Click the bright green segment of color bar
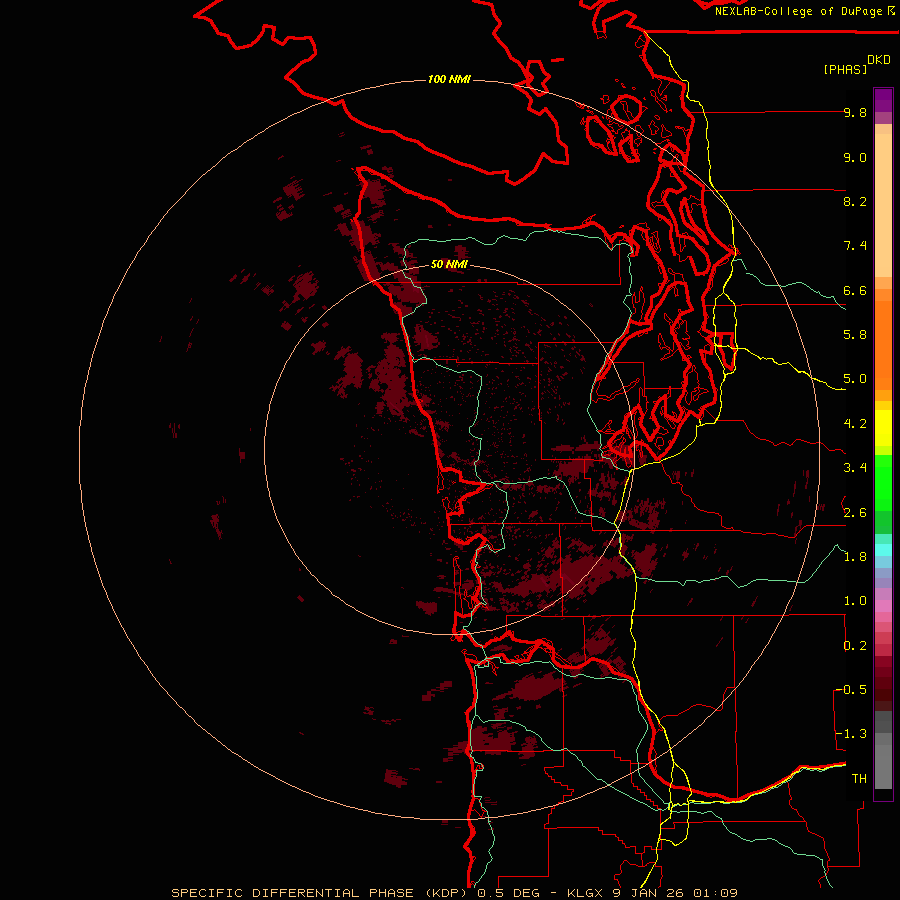Screen dimensions: 900x900 click(883, 483)
